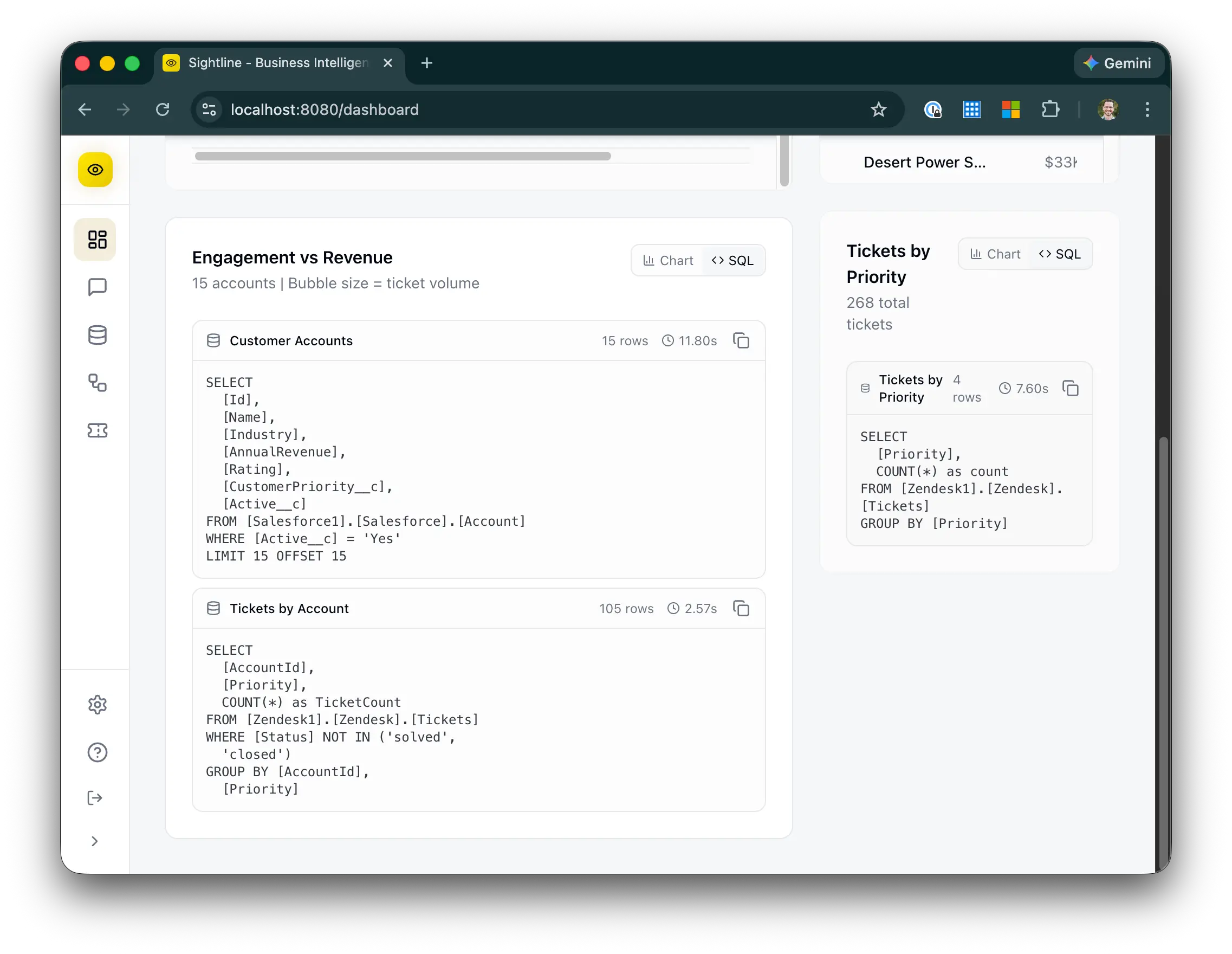
Task: Open site information controls in address bar
Action: point(209,109)
